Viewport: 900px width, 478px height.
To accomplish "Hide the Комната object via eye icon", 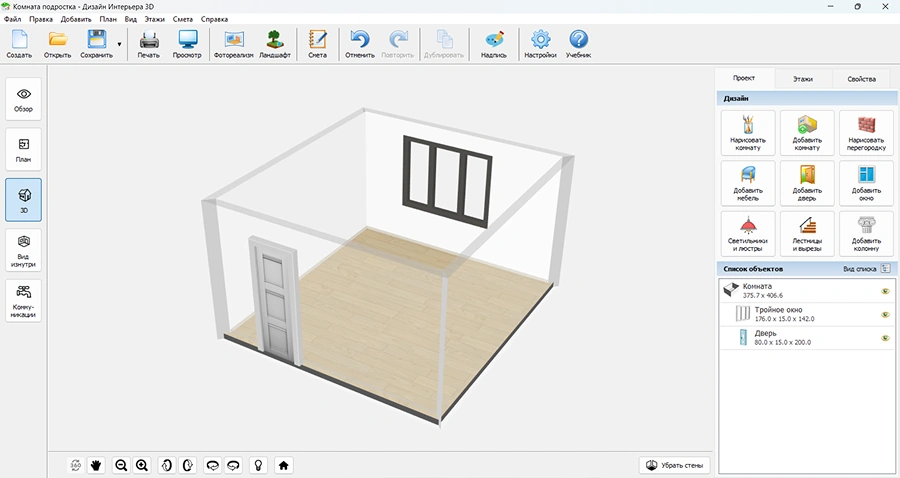I will coord(885,292).
